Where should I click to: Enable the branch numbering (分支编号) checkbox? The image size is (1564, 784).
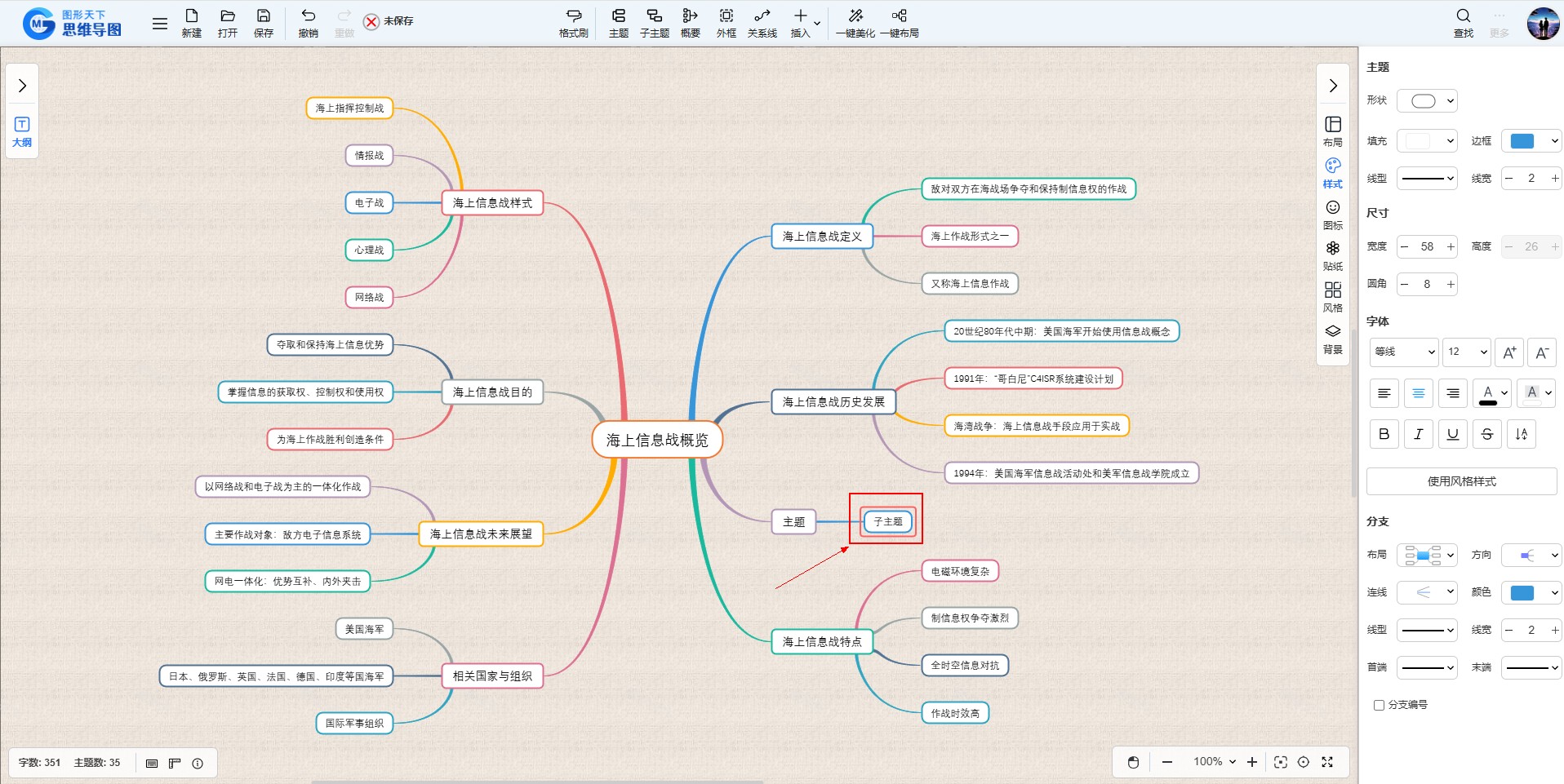click(x=1380, y=705)
